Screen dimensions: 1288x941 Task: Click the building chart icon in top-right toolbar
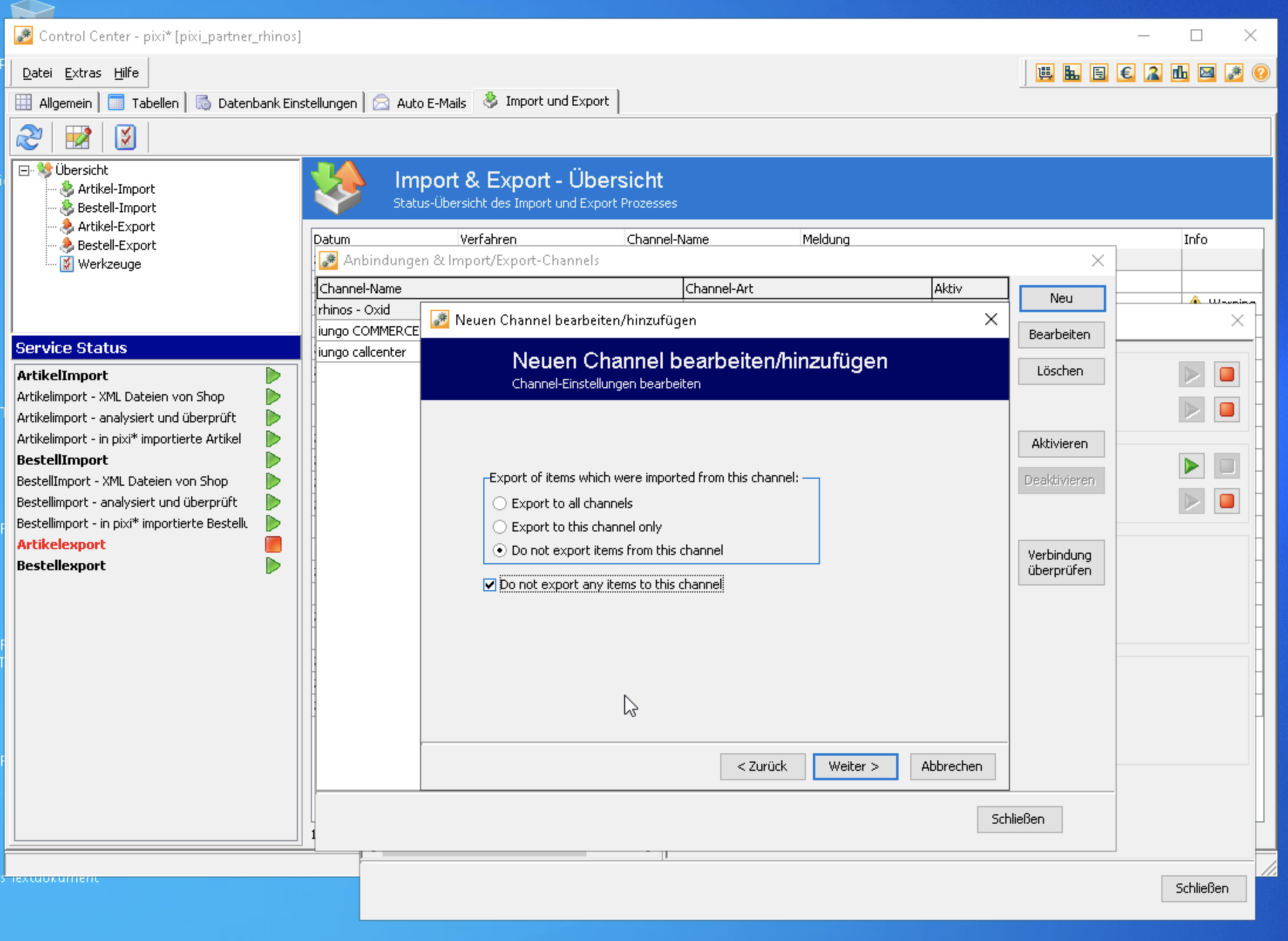pos(1072,73)
